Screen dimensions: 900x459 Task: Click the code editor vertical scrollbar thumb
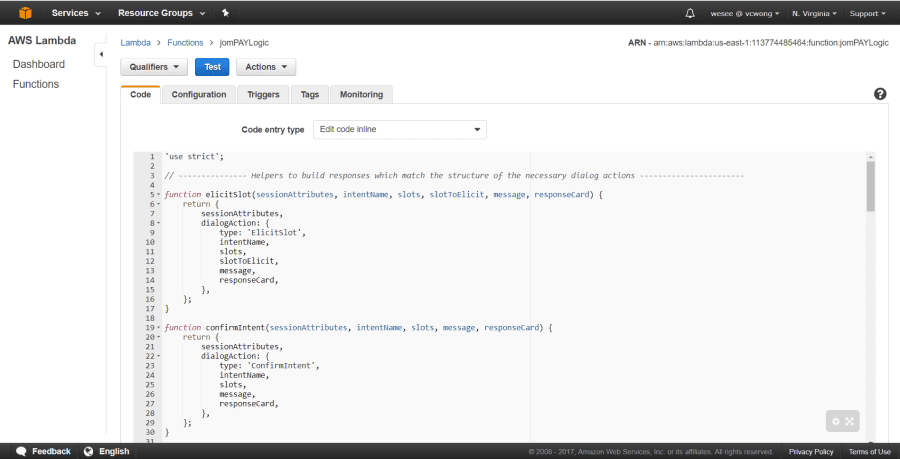pyautogui.click(x=871, y=186)
